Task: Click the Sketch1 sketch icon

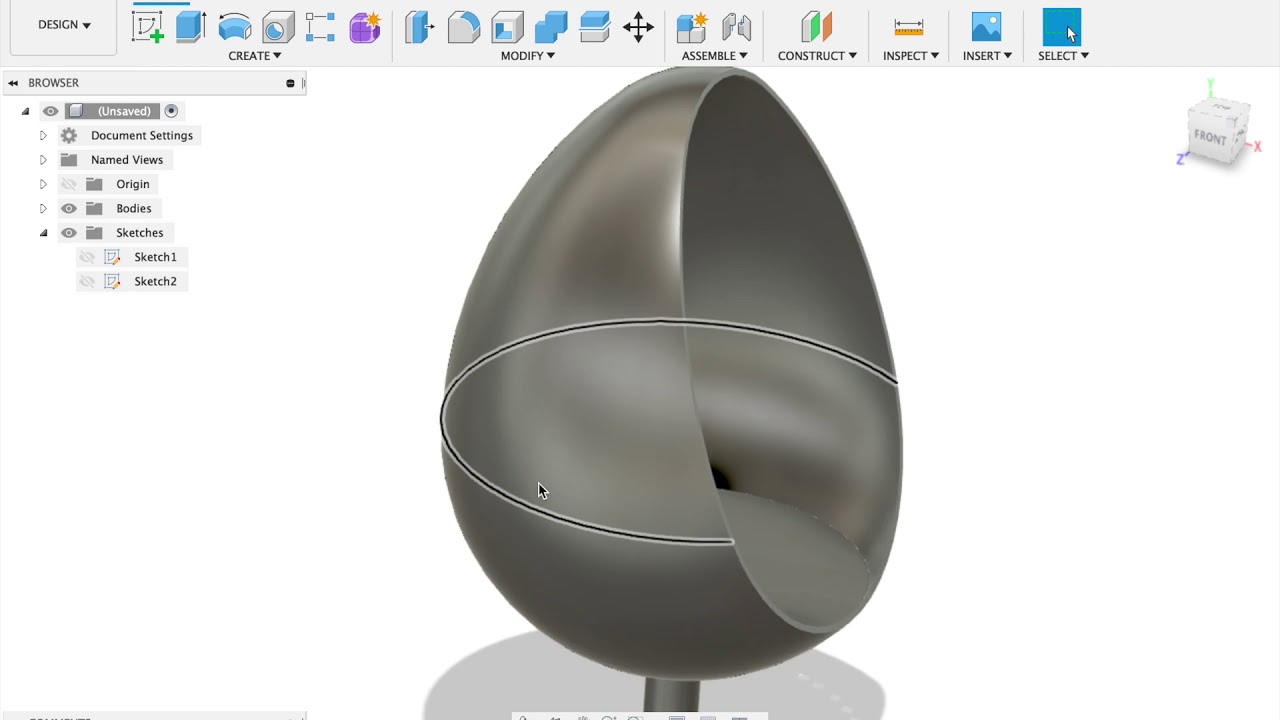Action: (112, 257)
